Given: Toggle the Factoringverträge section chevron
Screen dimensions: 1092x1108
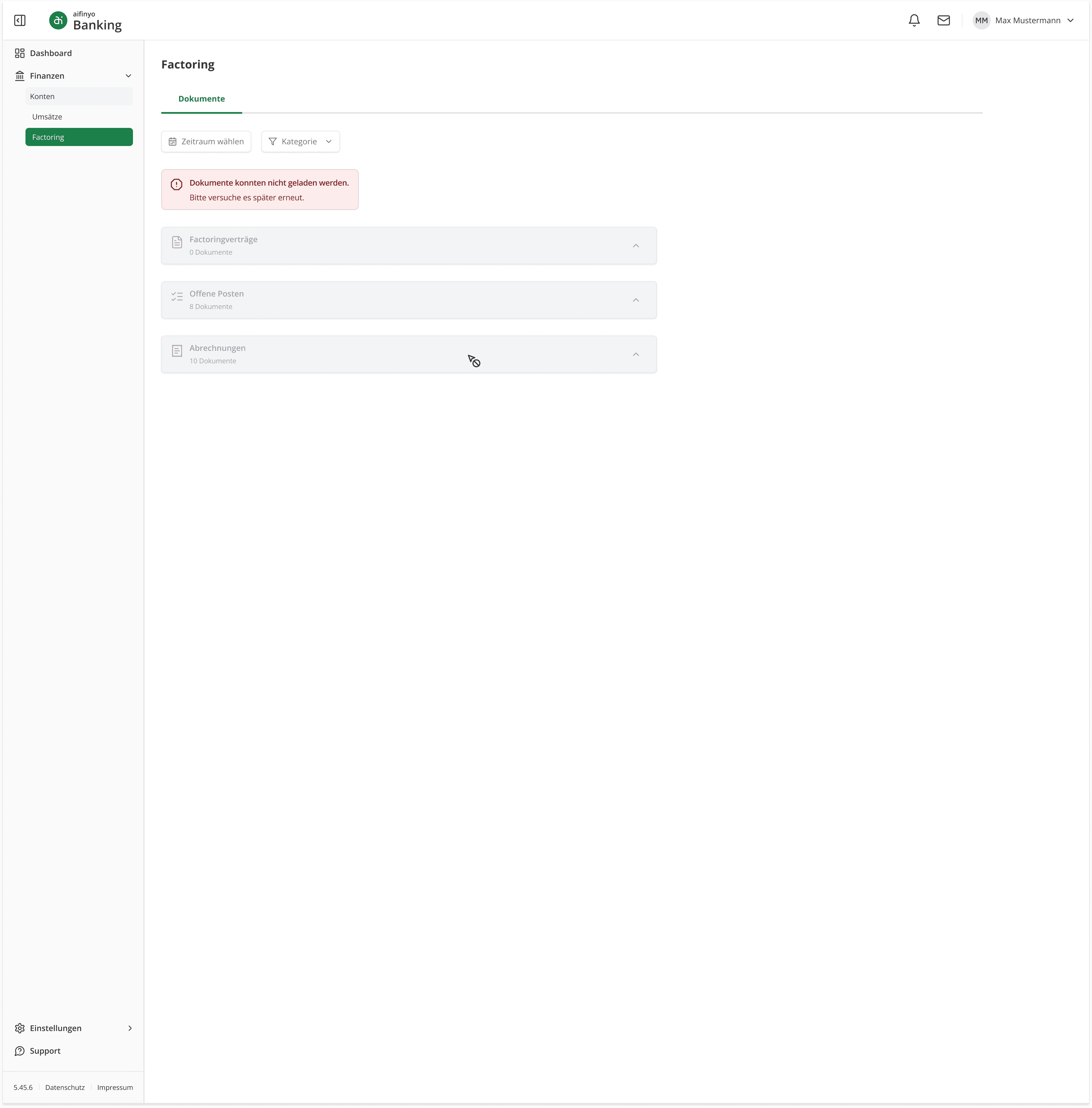Looking at the screenshot, I should (635, 246).
